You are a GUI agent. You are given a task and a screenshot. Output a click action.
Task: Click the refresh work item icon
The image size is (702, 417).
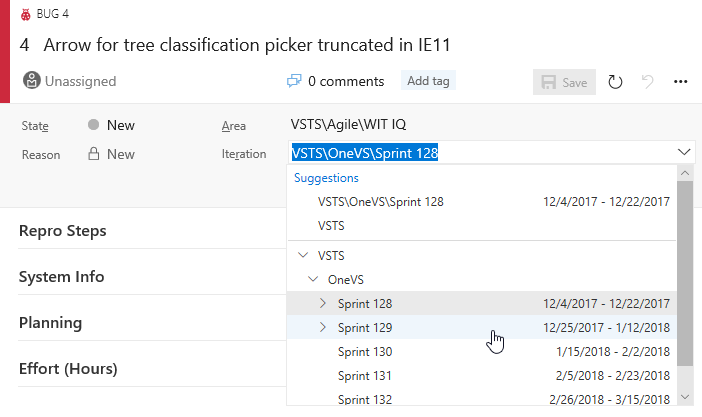pos(615,82)
